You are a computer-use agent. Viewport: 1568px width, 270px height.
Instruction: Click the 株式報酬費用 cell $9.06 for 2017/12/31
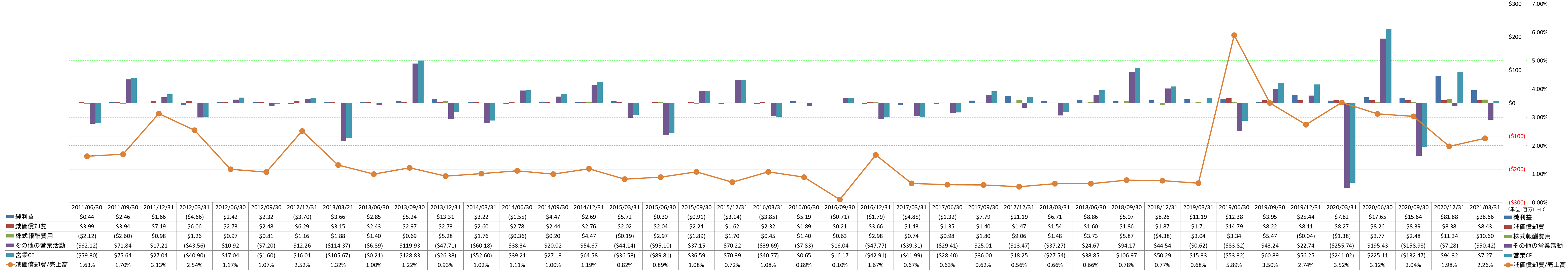tap(1019, 236)
